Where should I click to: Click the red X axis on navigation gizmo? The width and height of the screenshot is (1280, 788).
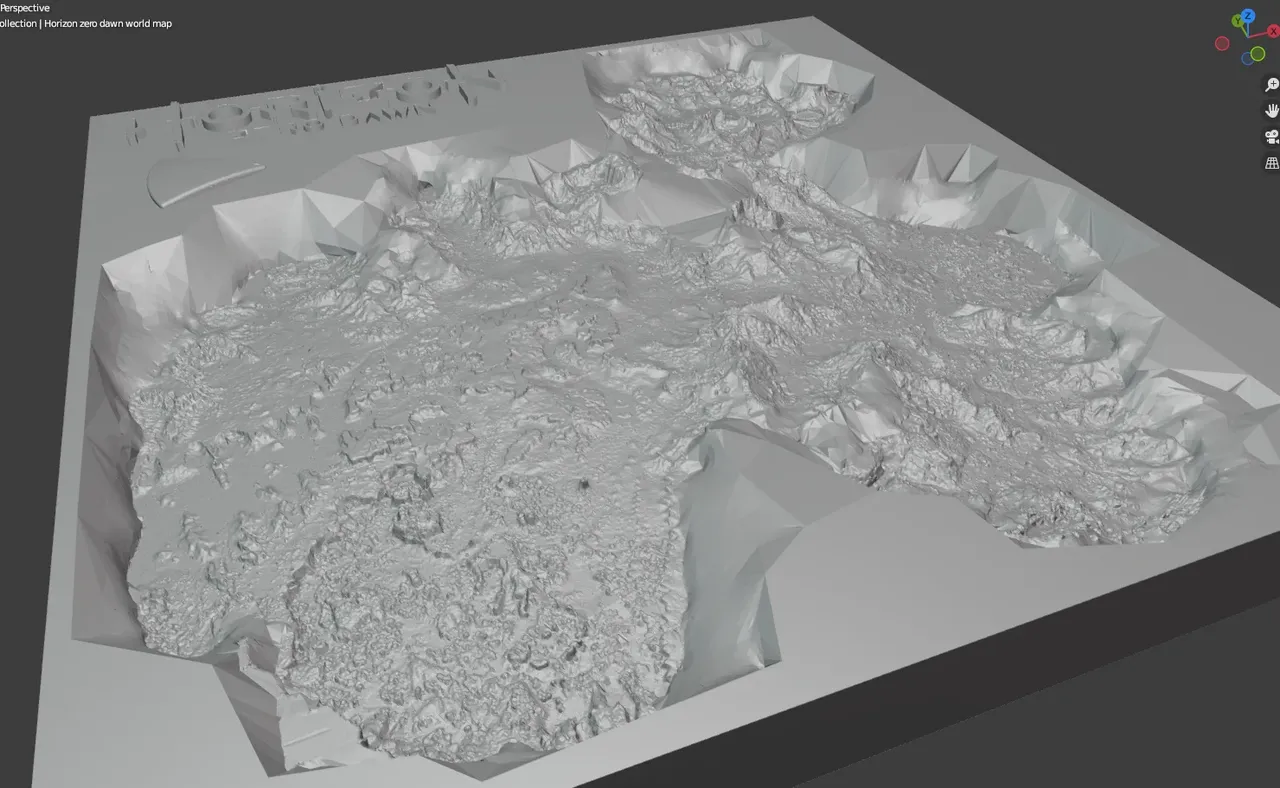pos(1273,31)
